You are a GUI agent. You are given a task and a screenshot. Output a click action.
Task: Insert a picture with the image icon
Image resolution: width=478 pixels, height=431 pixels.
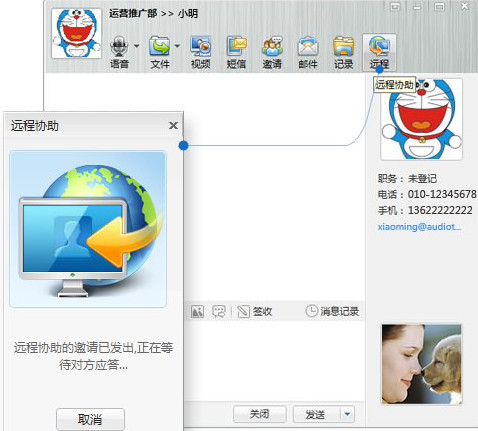197,312
